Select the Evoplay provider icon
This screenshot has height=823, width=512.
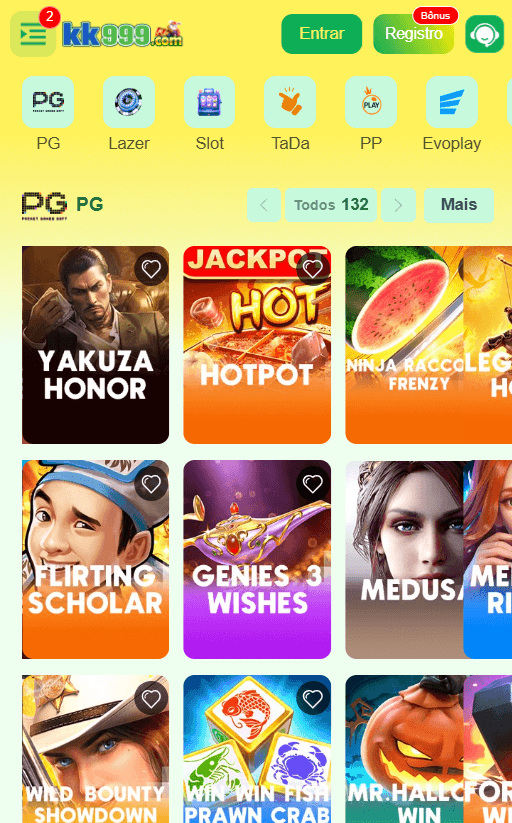(x=452, y=102)
